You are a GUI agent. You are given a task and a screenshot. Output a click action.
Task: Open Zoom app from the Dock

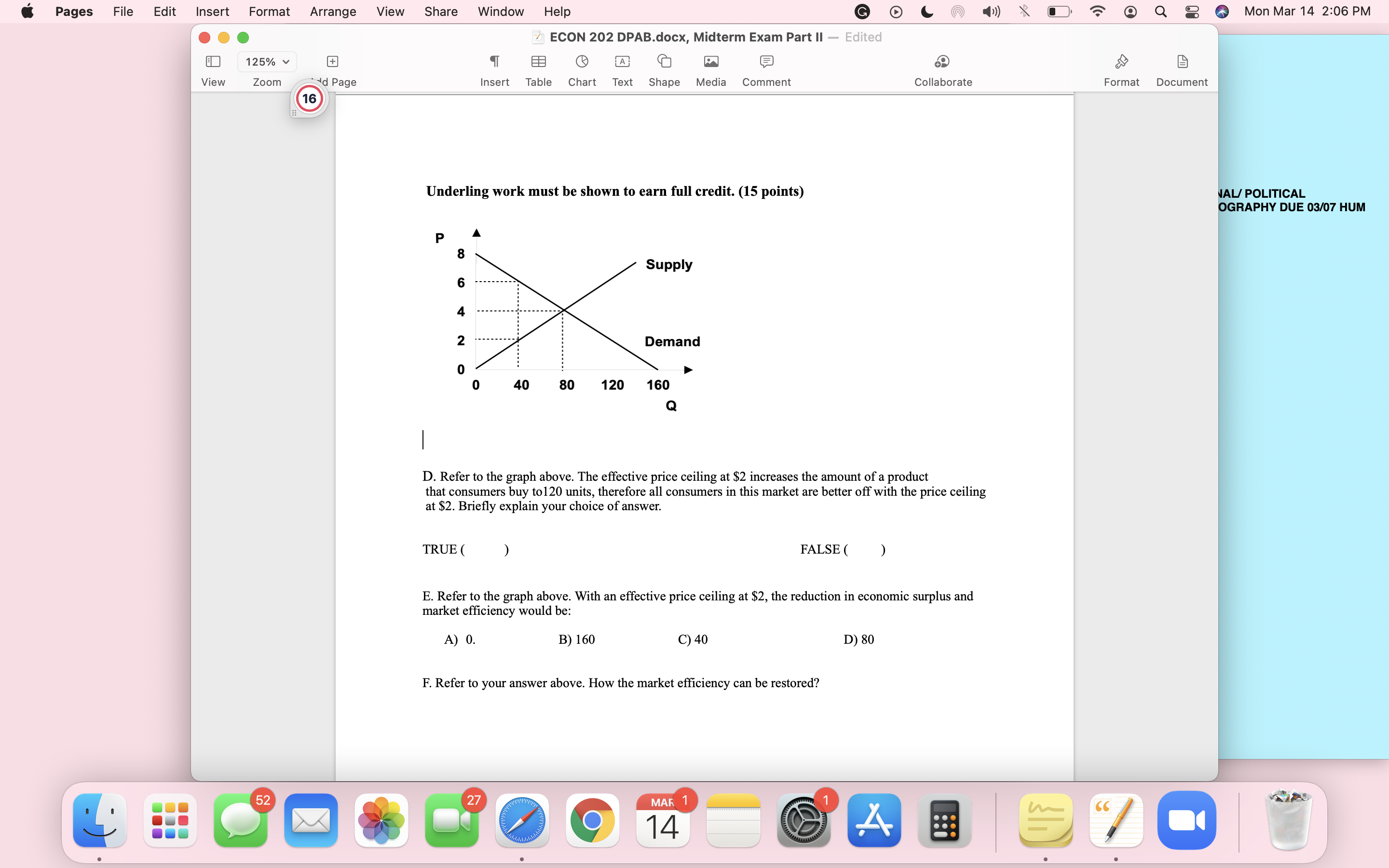tap(1186, 820)
